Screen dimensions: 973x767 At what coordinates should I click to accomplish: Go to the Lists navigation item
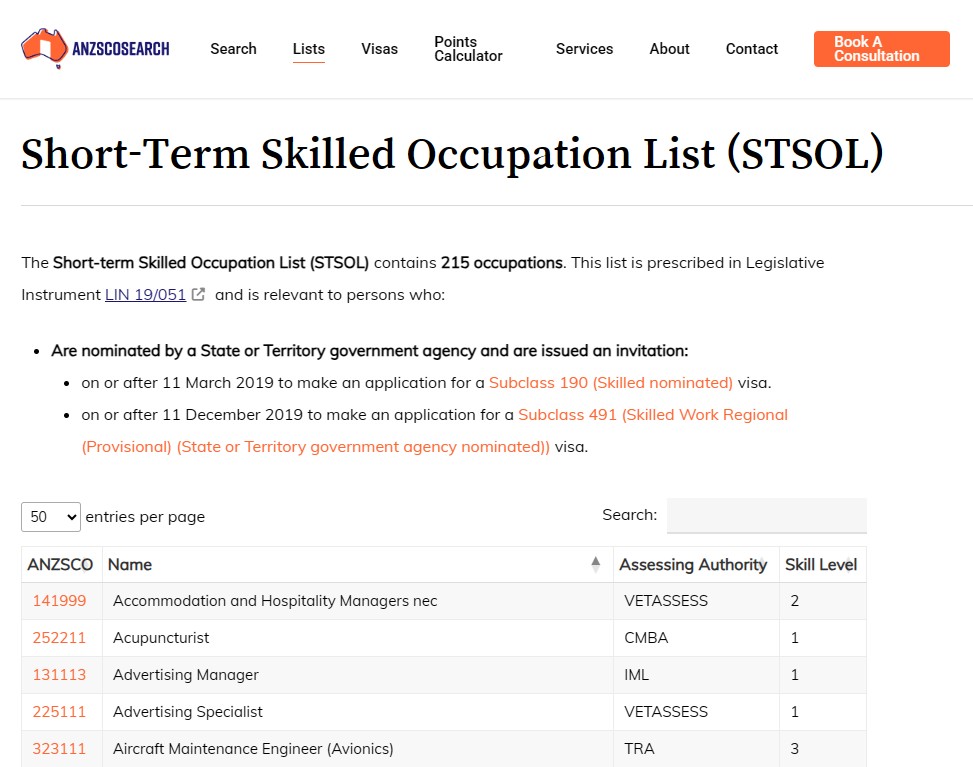pyautogui.click(x=308, y=49)
